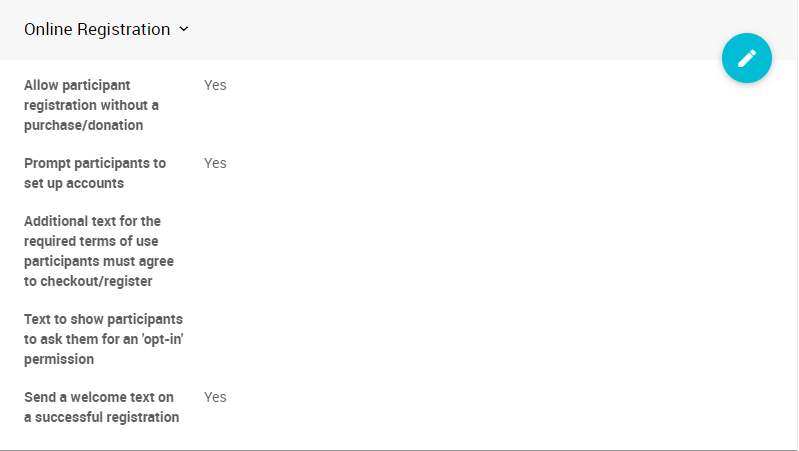Click the blank gray header bar area
The image size is (799, 451).
pyautogui.click(x=450, y=30)
